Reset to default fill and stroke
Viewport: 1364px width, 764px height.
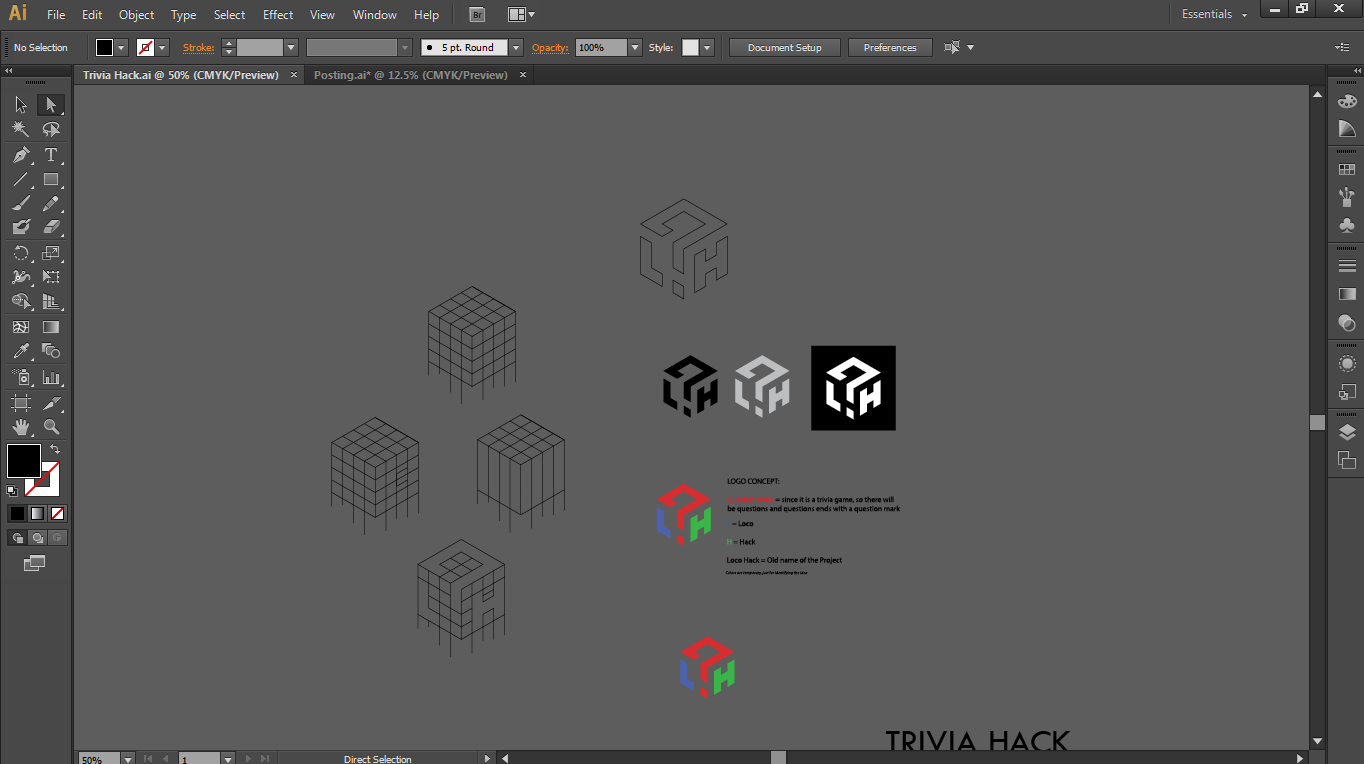coord(12,491)
